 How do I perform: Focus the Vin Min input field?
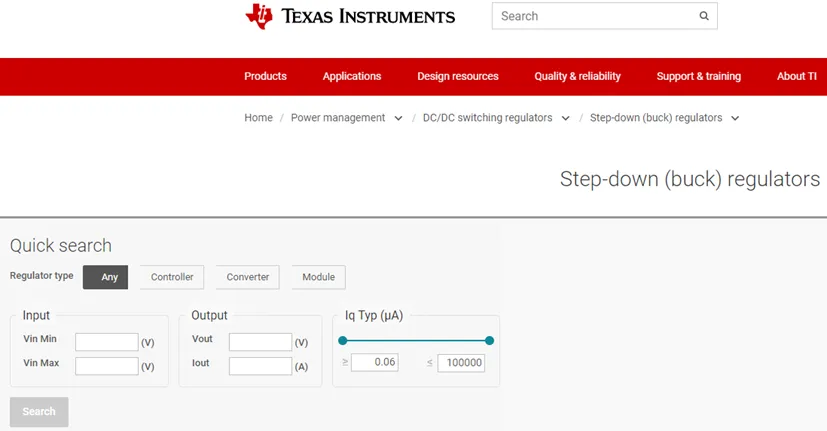pos(107,342)
